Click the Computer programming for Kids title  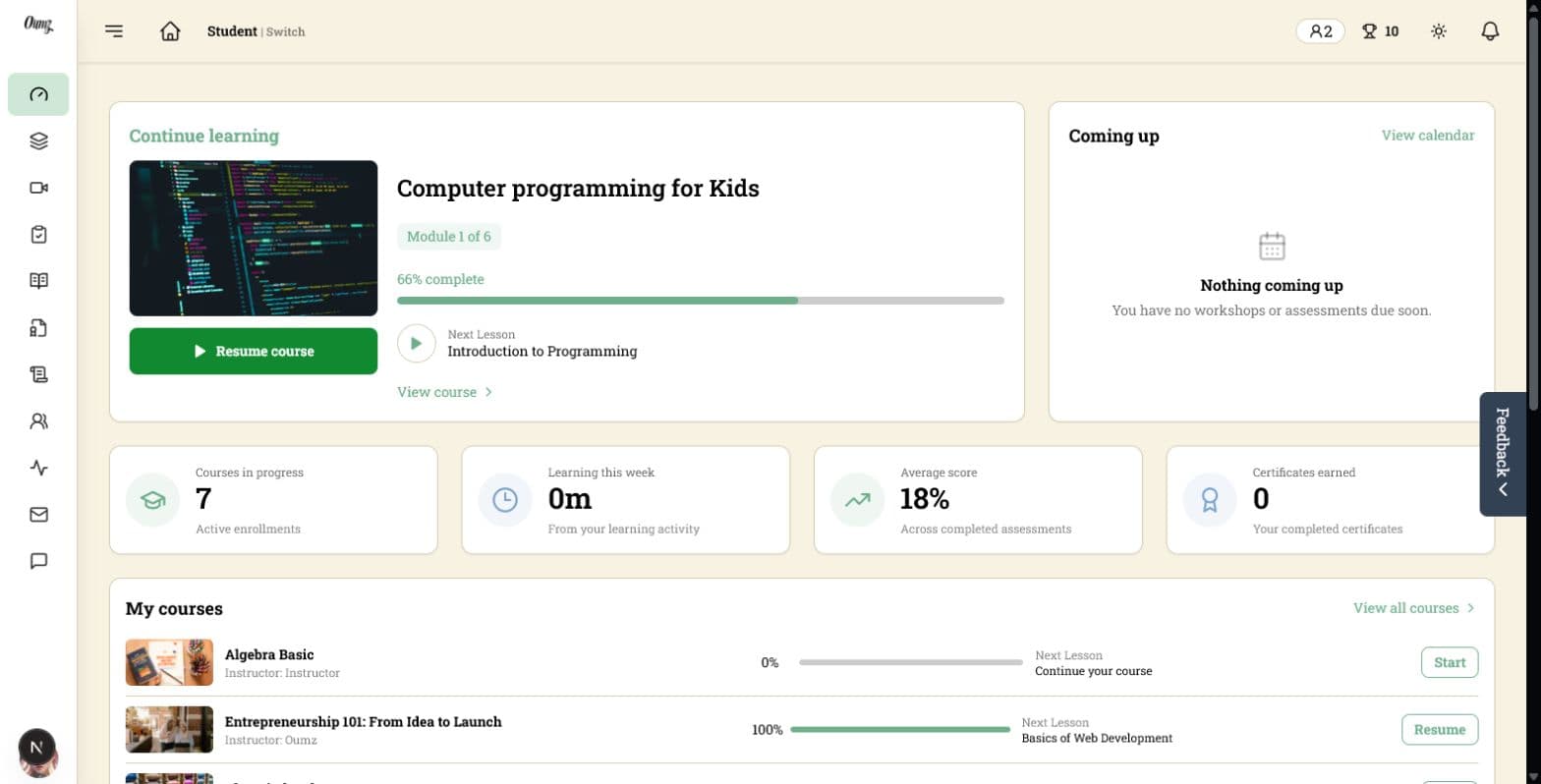click(x=578, y=189)
